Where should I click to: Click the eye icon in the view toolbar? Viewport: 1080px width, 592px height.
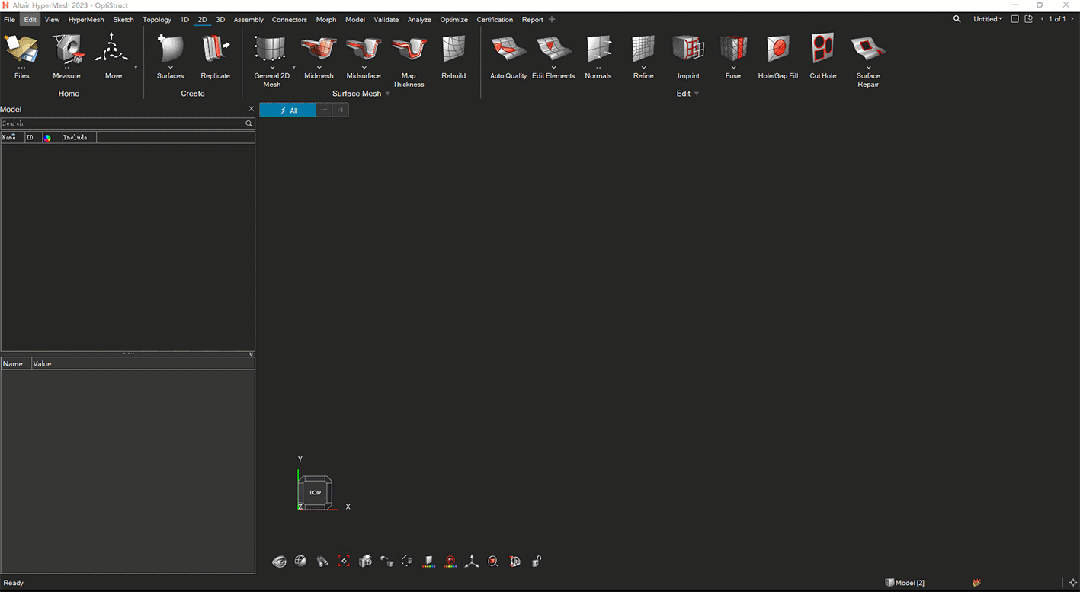click(279, 561)
